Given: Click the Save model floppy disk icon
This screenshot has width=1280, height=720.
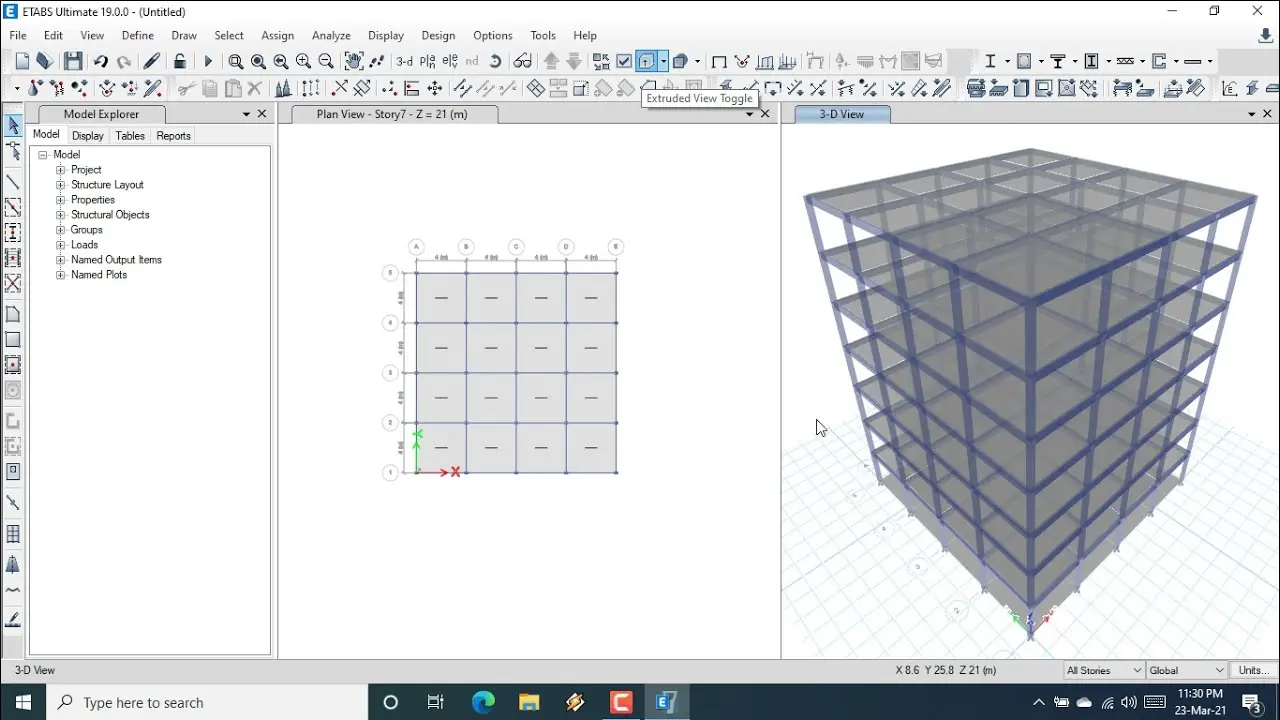Looking at the screenshot, I should 73,62.
